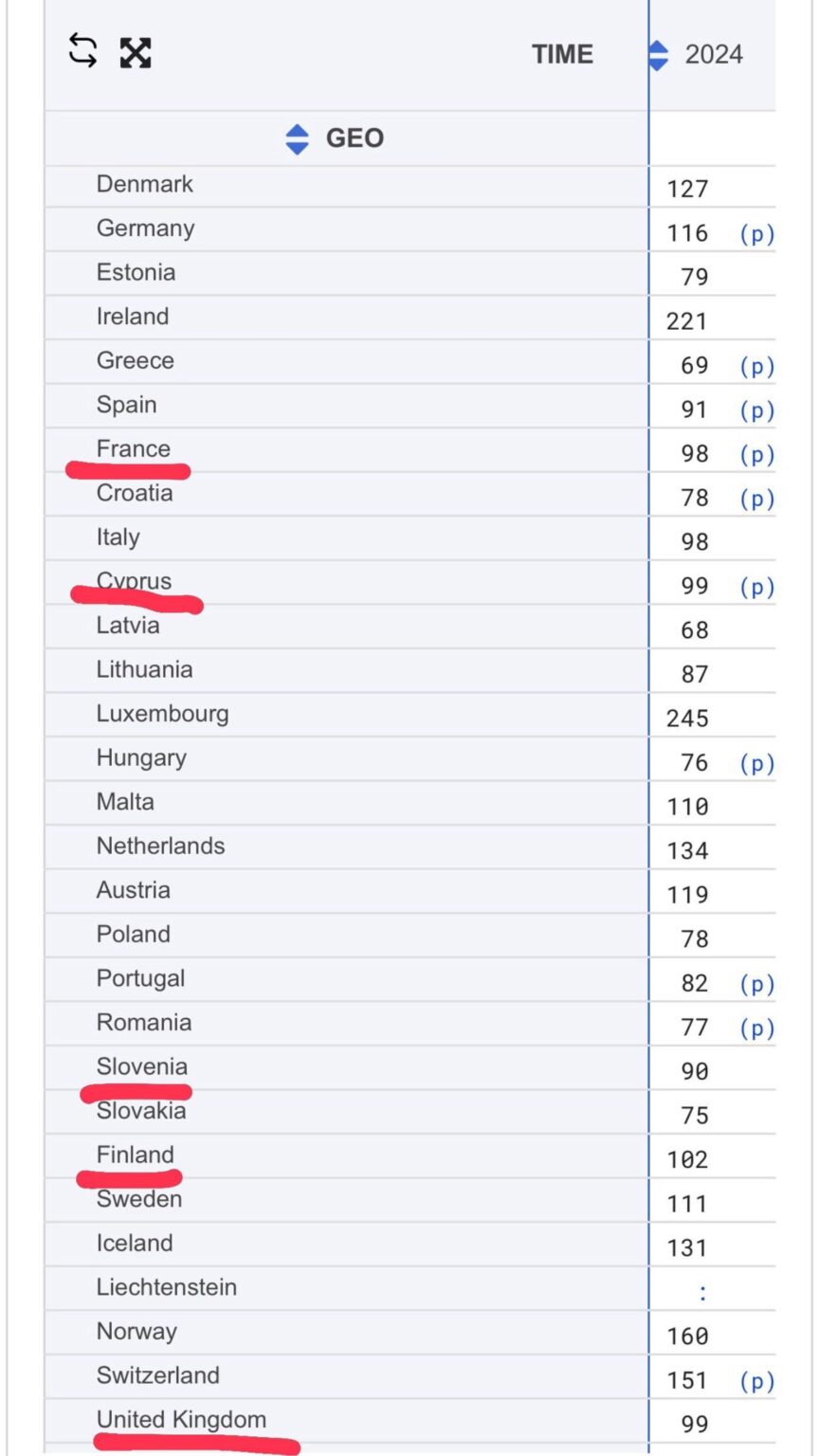Click the provisional (p) flag beside Switzerland
819x1456 pixels.
tap(756, 1381)
